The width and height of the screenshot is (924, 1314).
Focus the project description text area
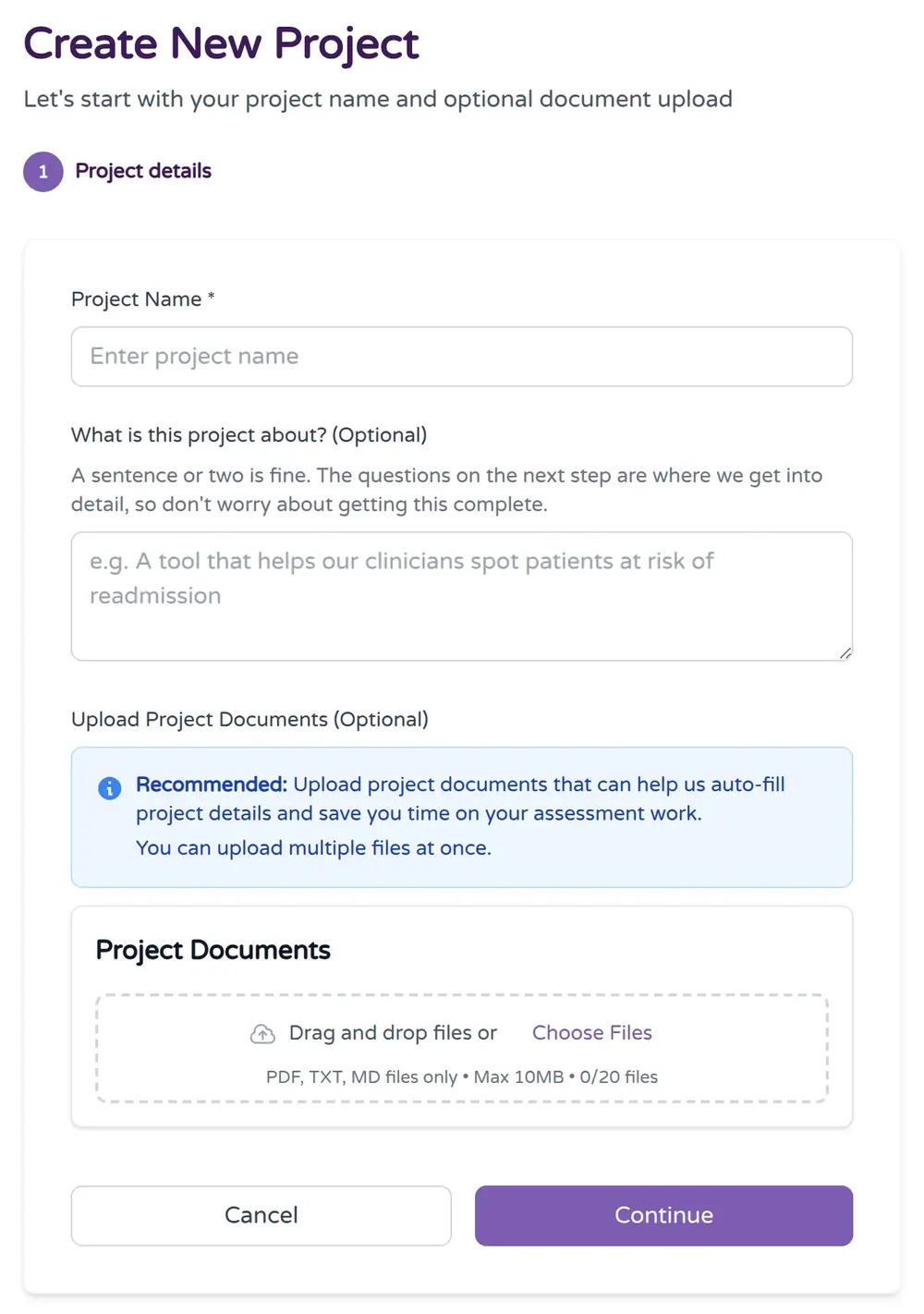(x=461, y=596)
